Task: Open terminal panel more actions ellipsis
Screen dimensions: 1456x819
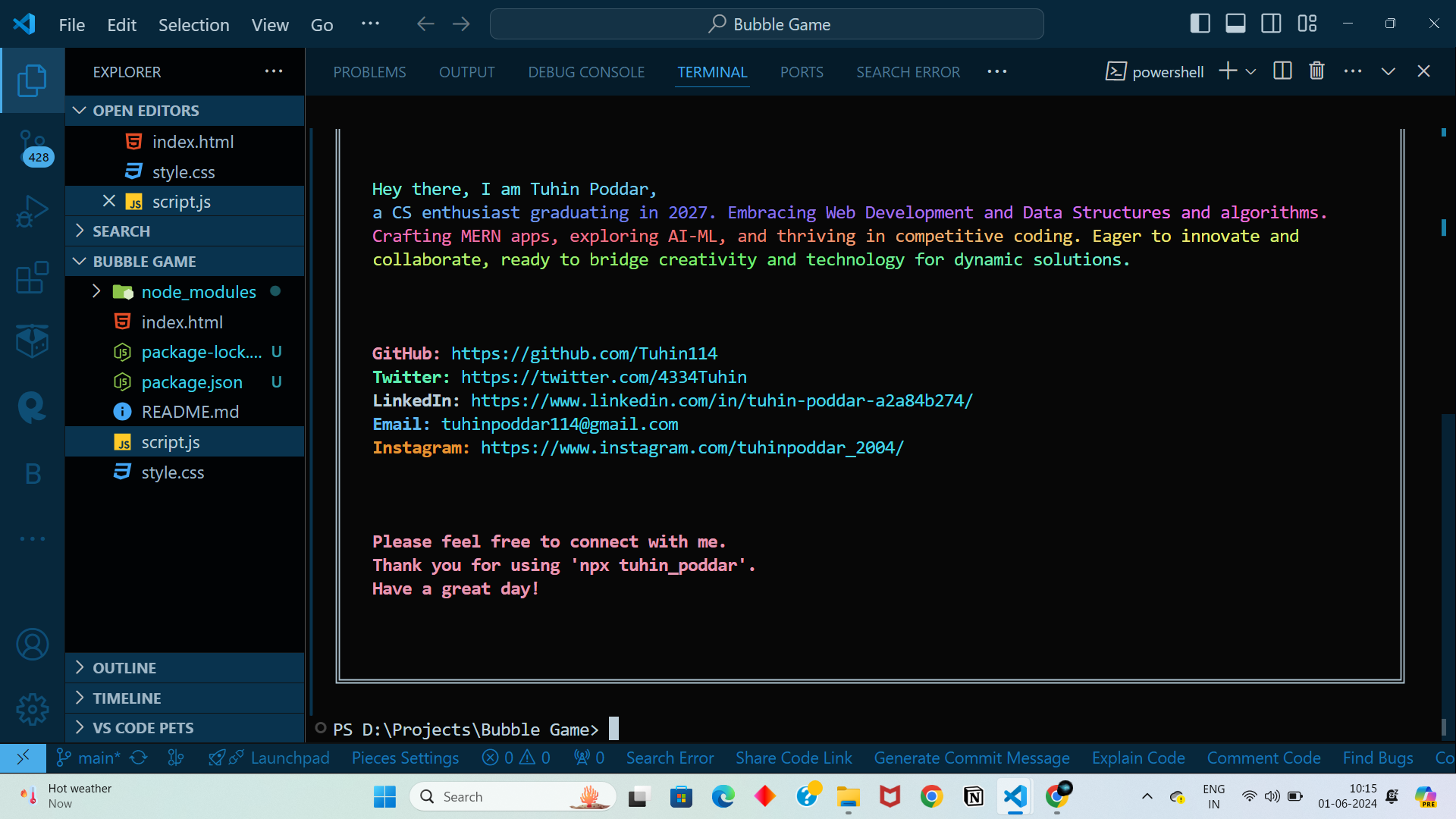Action: pyautogui.click(x=1352, y=71)
